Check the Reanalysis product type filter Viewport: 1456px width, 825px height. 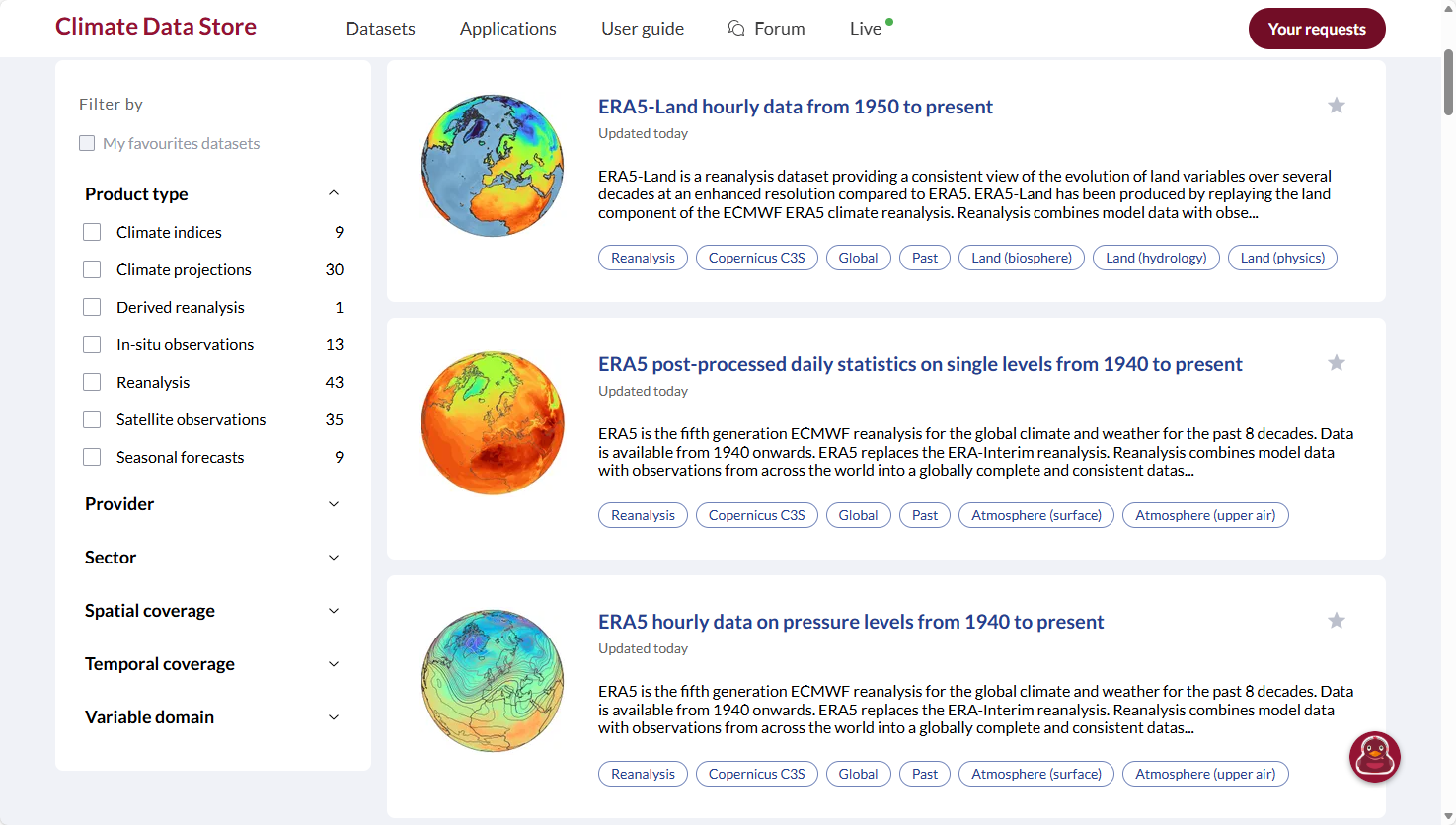pyautogui.click(x=92, y=382)
